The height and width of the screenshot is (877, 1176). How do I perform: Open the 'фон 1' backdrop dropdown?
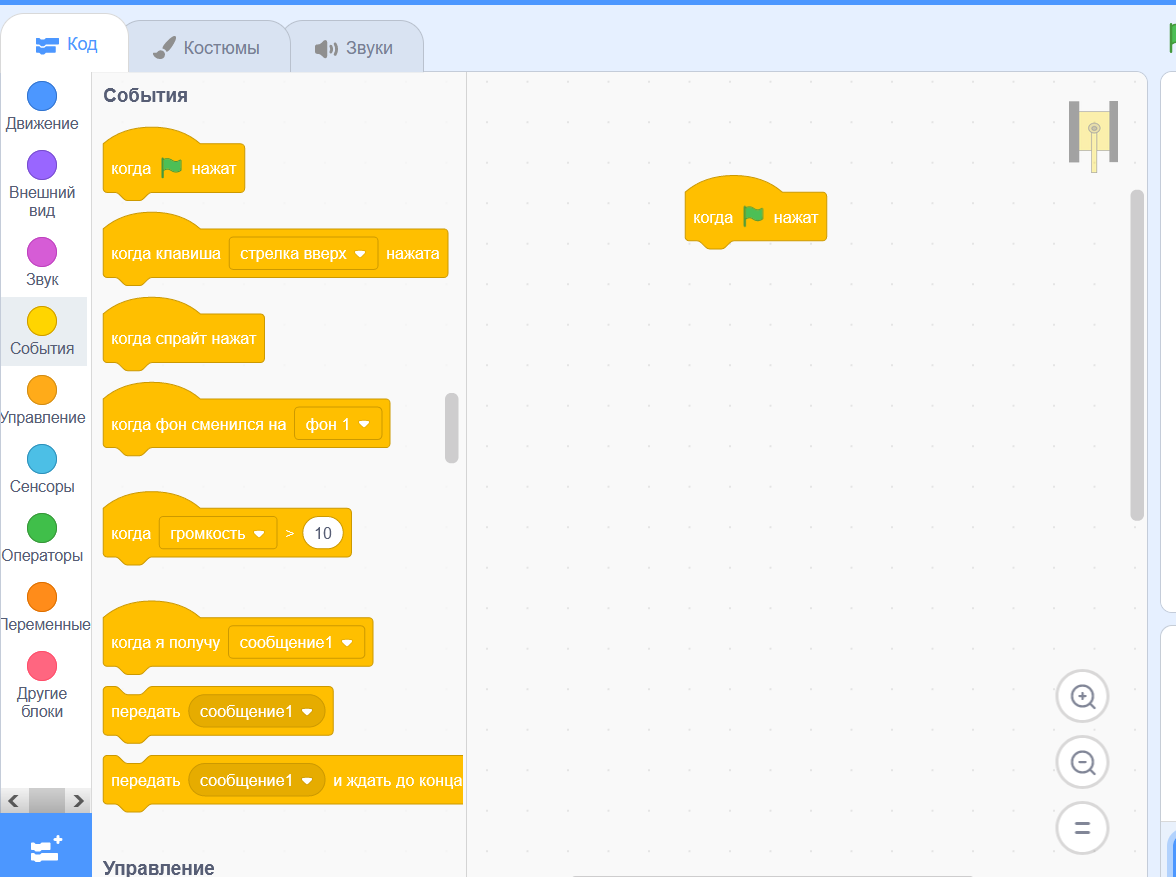pyautogui.click(x=338, y=424)
